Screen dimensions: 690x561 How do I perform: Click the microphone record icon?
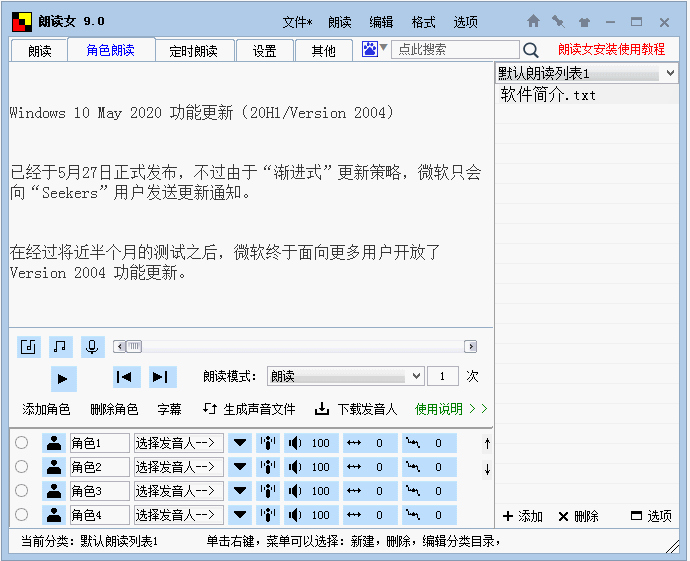tap(92, 347)
